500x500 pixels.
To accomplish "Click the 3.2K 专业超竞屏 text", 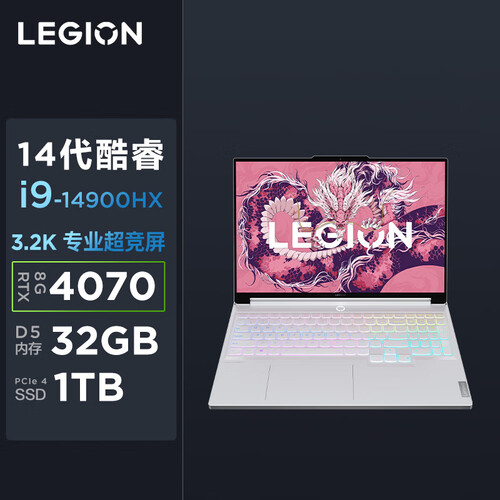I will [88, 241].
